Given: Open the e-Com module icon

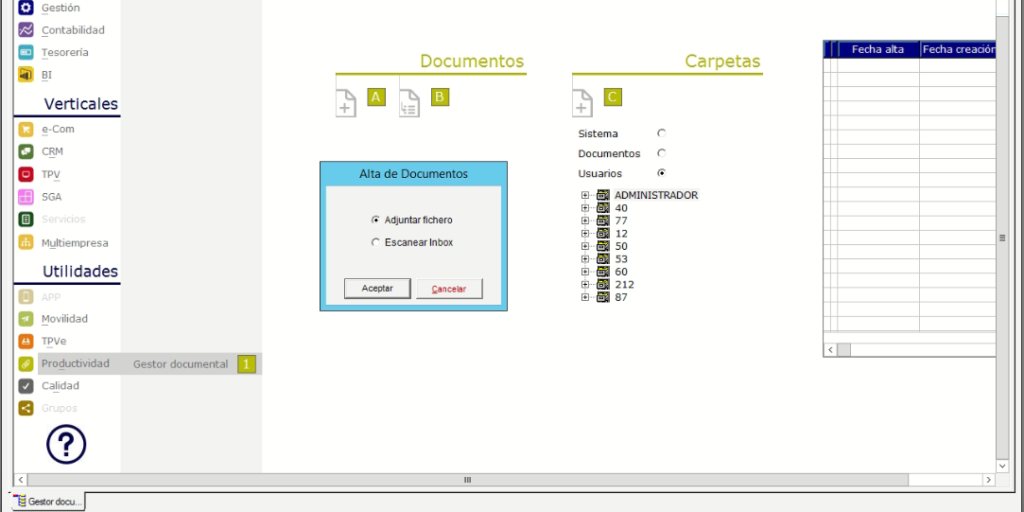Looking at the screenshot, I should point(26,129).
